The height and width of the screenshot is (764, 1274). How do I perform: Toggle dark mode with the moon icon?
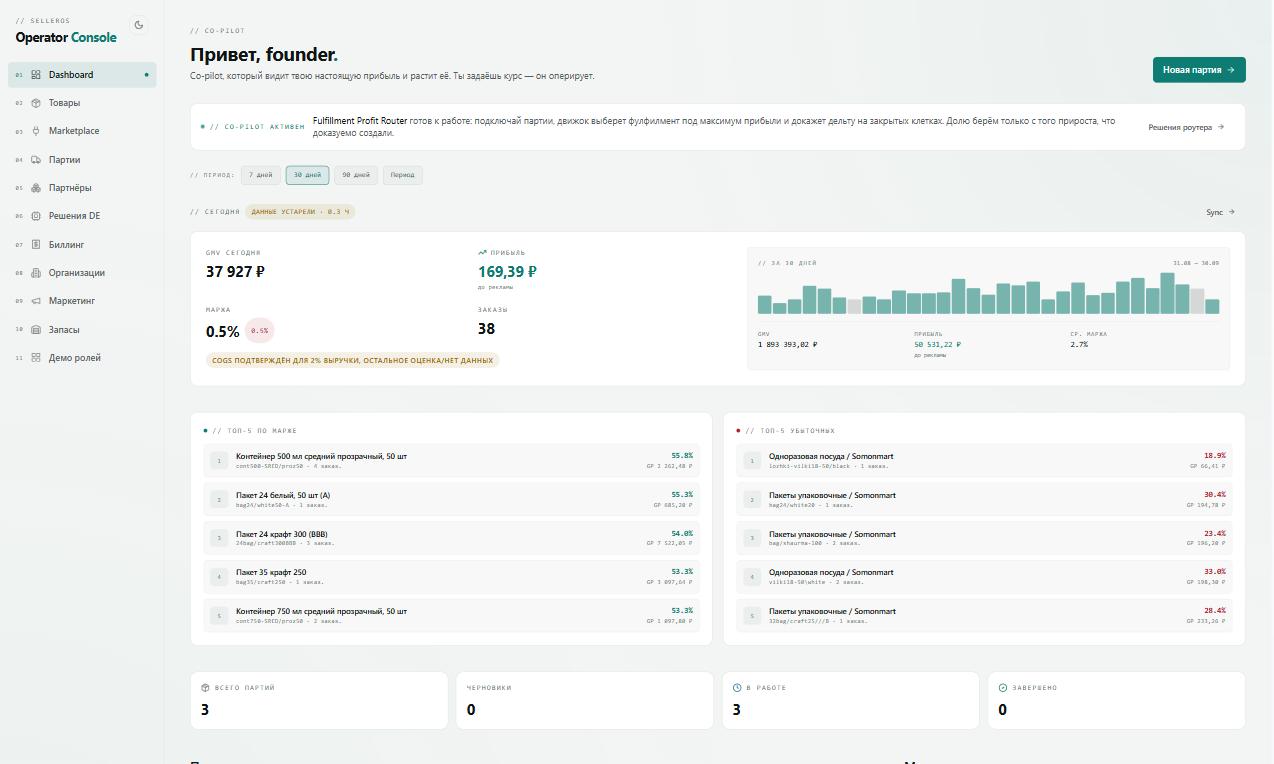pyautogui.click(x=139, y=25)
